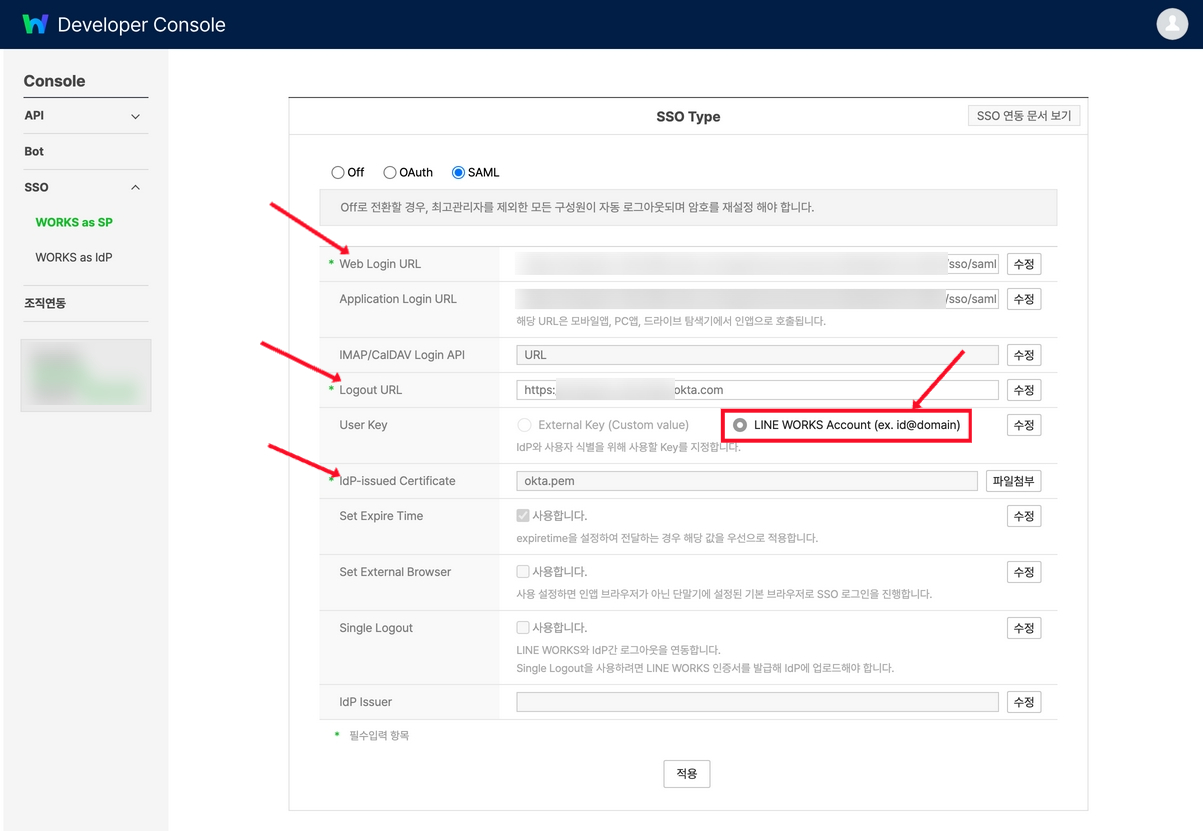Viewport: 1203px width, 831px height.
Task: Enable the Set External Browser checkbox
Action: click(x=523, y=572)
